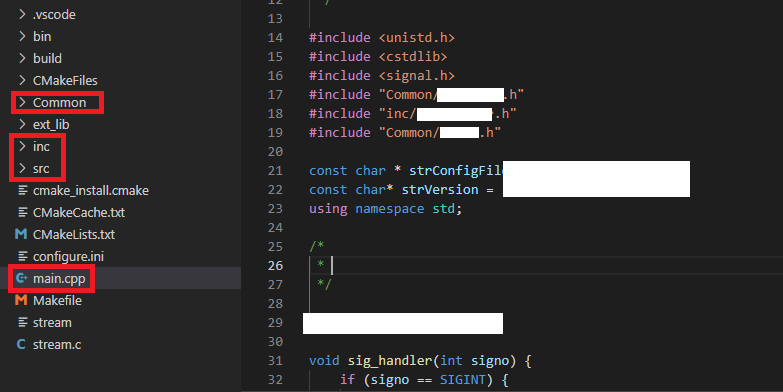Click the 'void' keyword on line 31
The height and width of the screenshot is (392, 783).
(x=324, y=361)
